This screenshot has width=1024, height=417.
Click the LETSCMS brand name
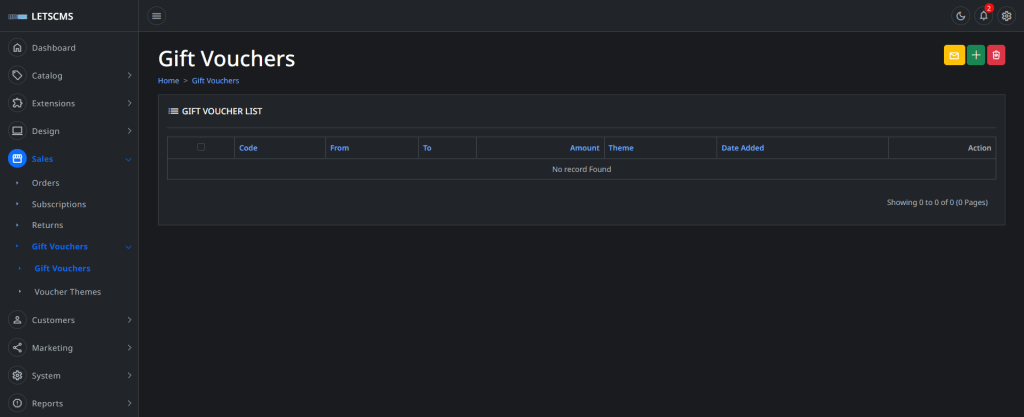click(52, 17)
